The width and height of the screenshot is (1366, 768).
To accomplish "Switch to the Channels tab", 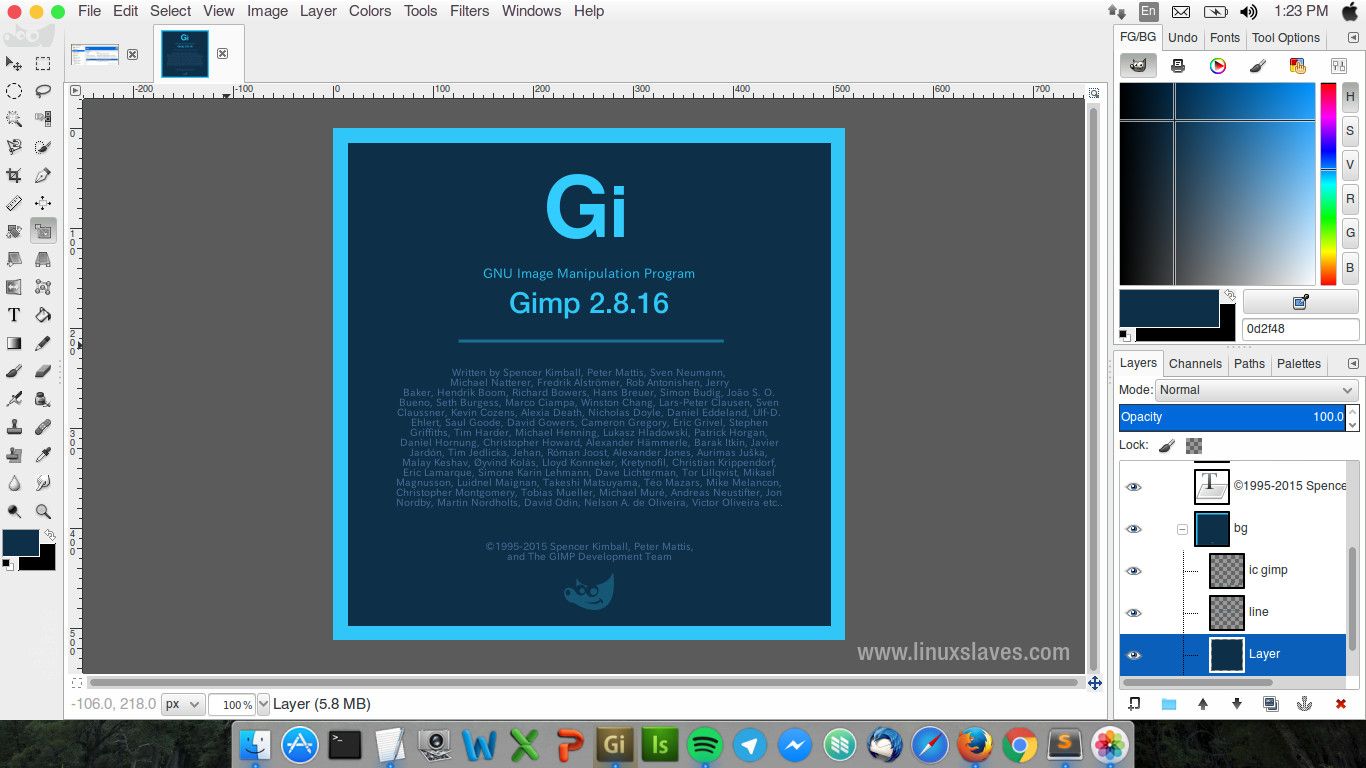I will tap(1195, 364).
